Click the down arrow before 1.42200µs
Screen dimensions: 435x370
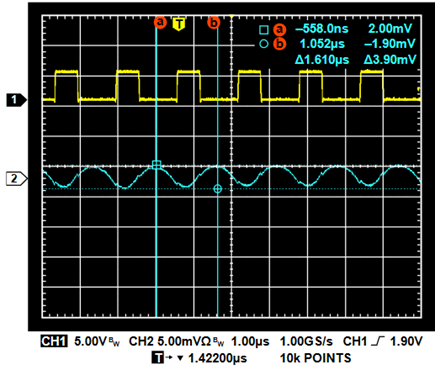[180, 359]
